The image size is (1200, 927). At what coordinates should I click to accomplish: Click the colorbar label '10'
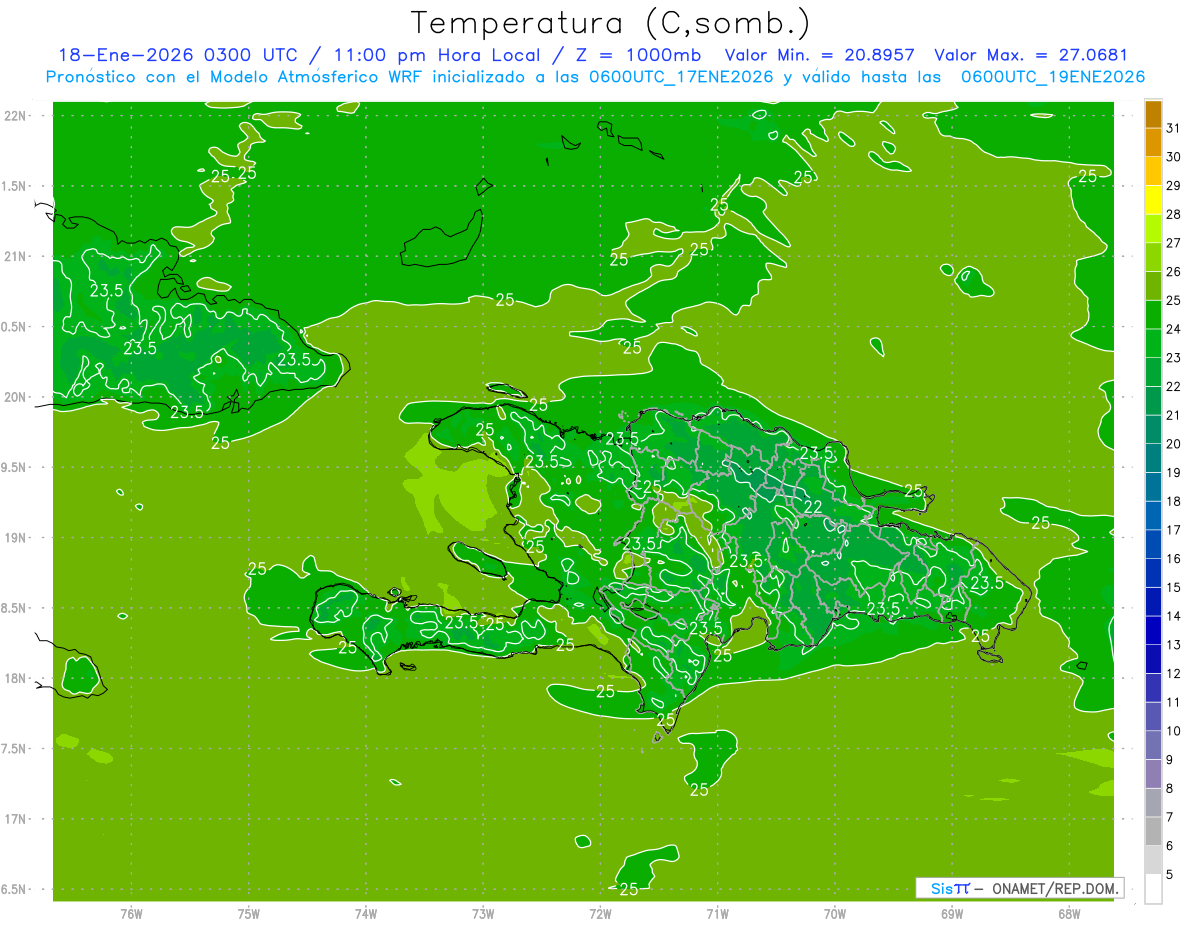coord(1173,731)
